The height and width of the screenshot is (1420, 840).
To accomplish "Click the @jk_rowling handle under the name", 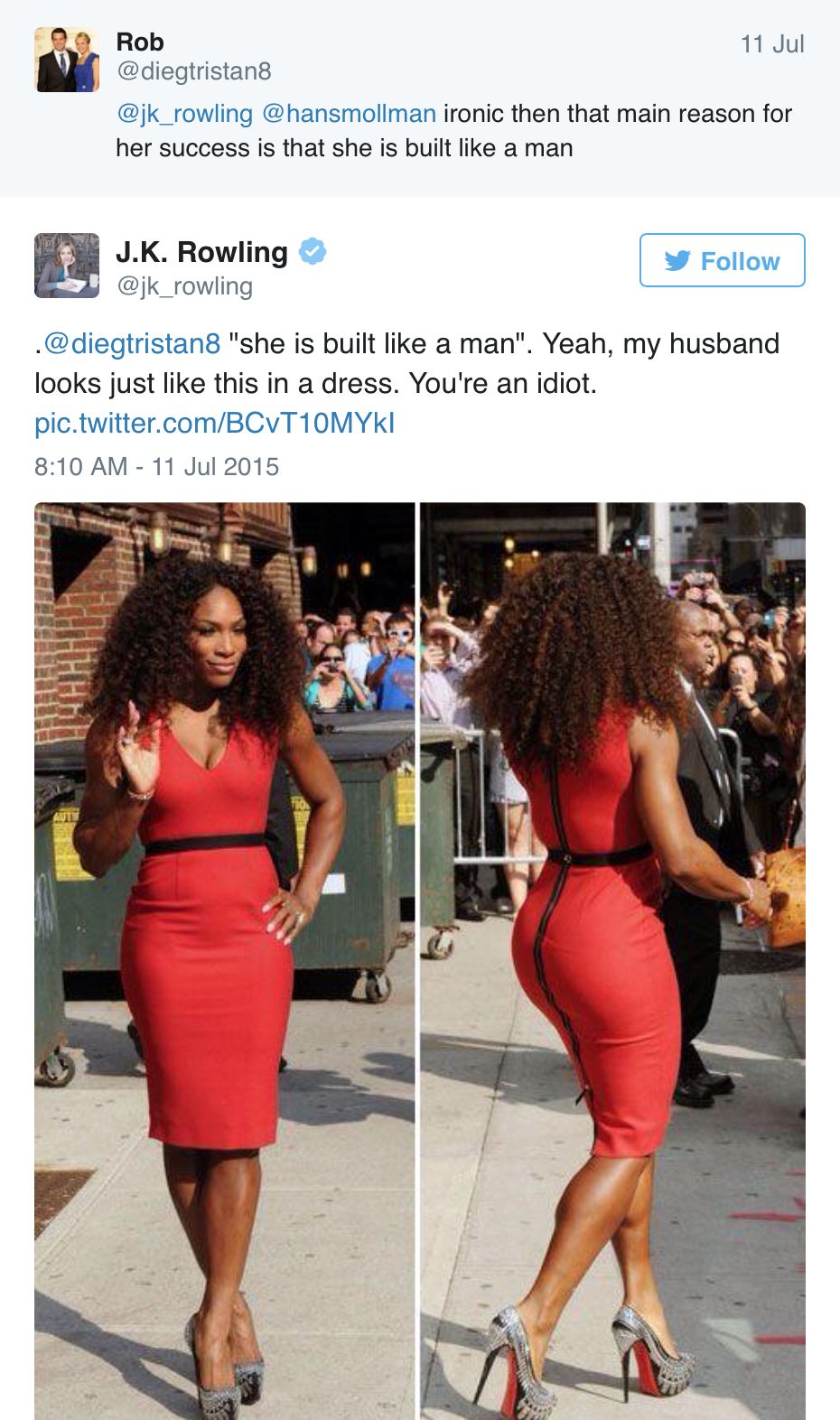I will 184,286.
